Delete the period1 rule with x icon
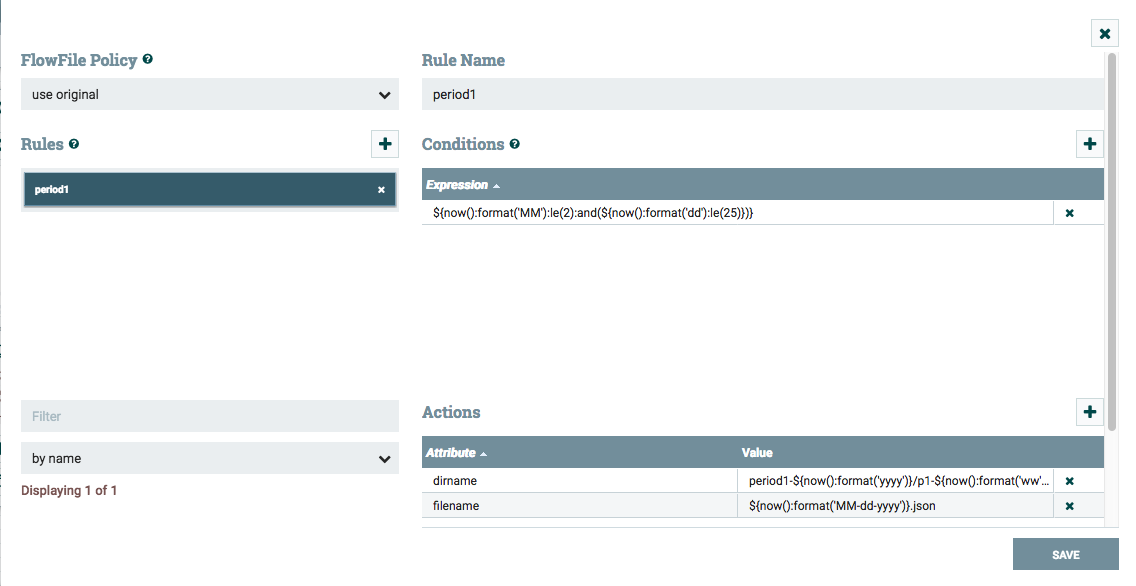Viewport: 1136px width, 586px height. pos(381,190)
